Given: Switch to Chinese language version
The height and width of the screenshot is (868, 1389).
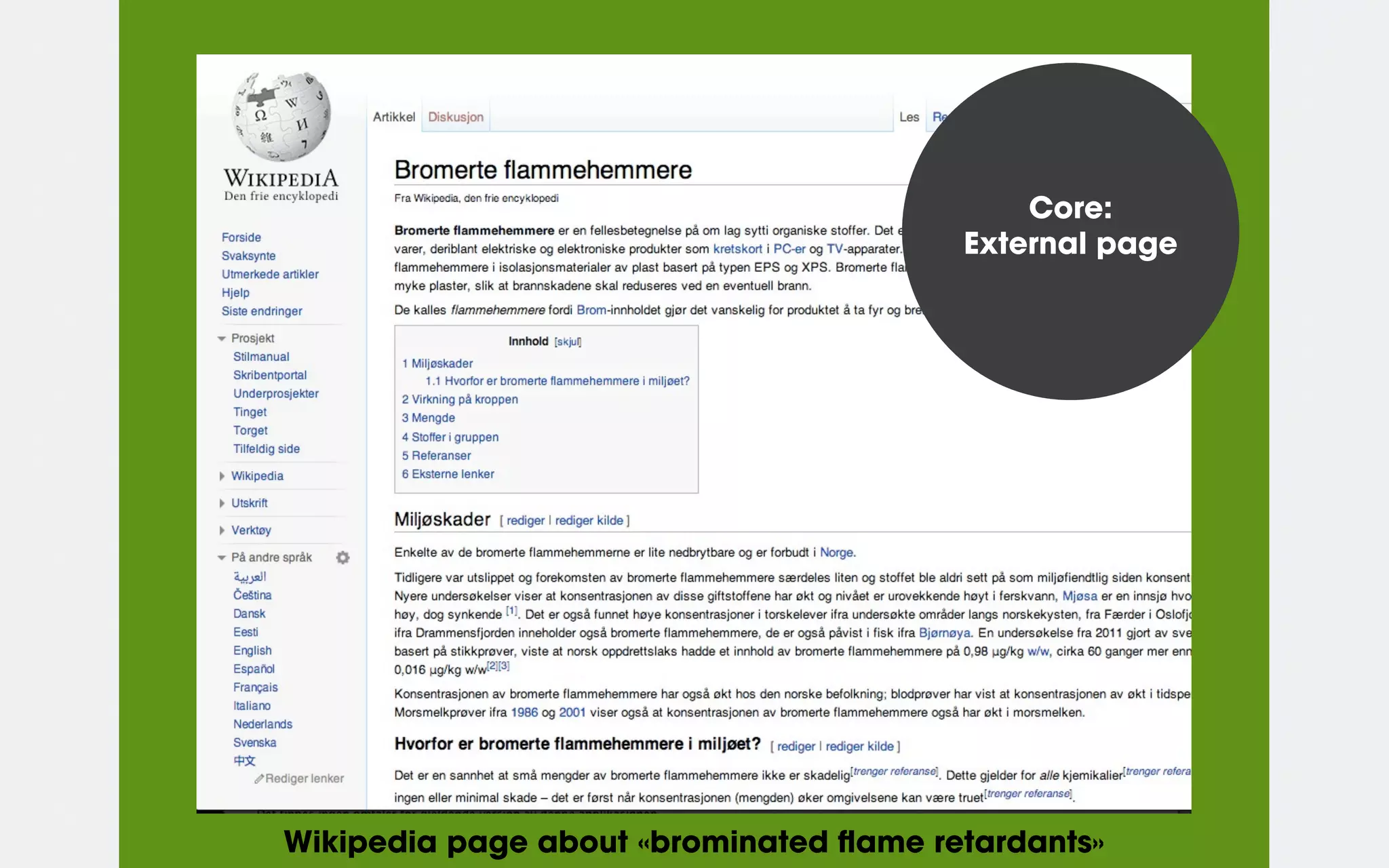Looking at the screenshot, I should (245, 761).
